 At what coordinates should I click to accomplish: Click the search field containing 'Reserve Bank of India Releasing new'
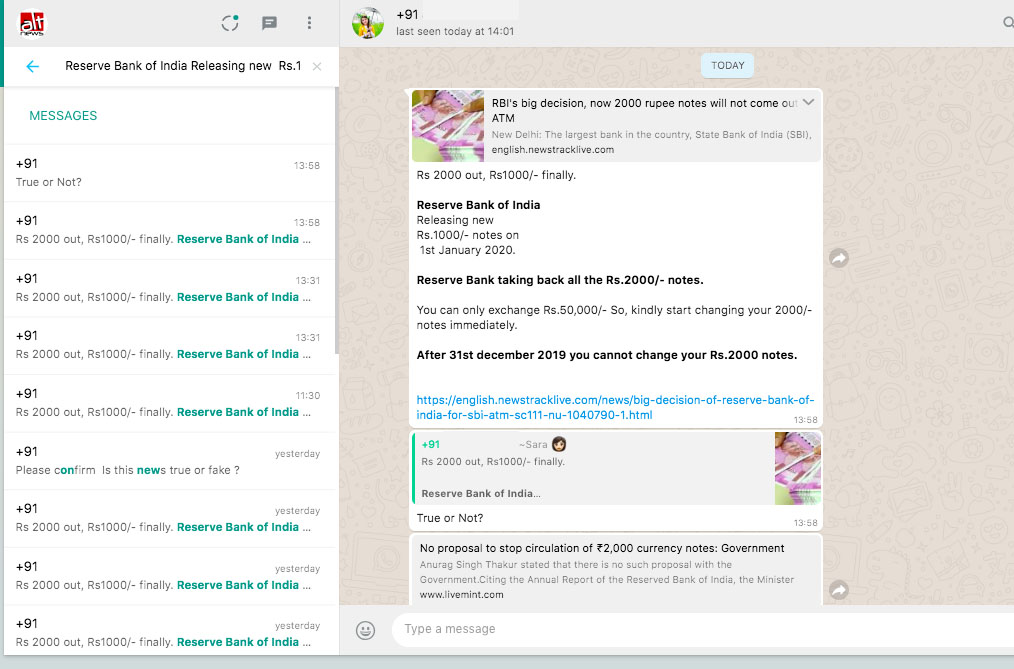tap(183, 66)
